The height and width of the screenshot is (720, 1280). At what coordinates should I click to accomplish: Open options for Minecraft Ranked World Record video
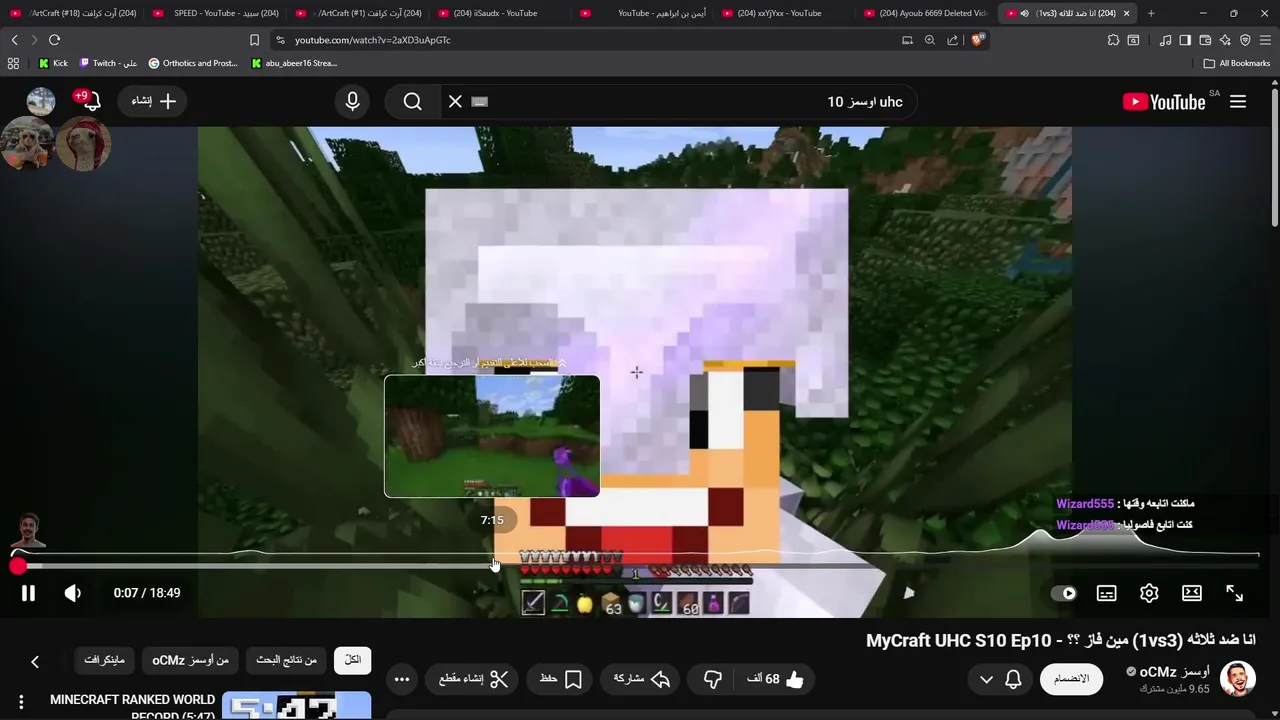tap(21, 702)
